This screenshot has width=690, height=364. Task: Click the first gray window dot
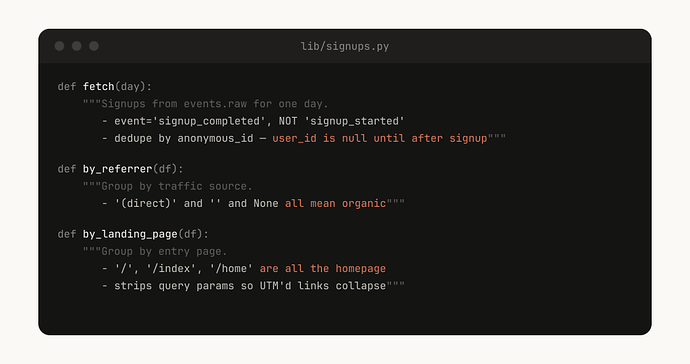pyautogui.click(x=59, y=46)
